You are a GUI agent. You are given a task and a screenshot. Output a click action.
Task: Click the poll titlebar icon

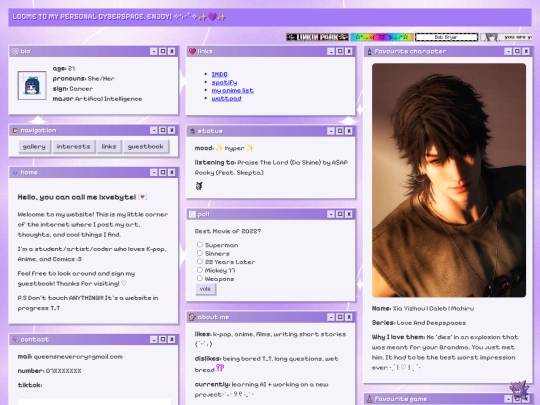193,214
